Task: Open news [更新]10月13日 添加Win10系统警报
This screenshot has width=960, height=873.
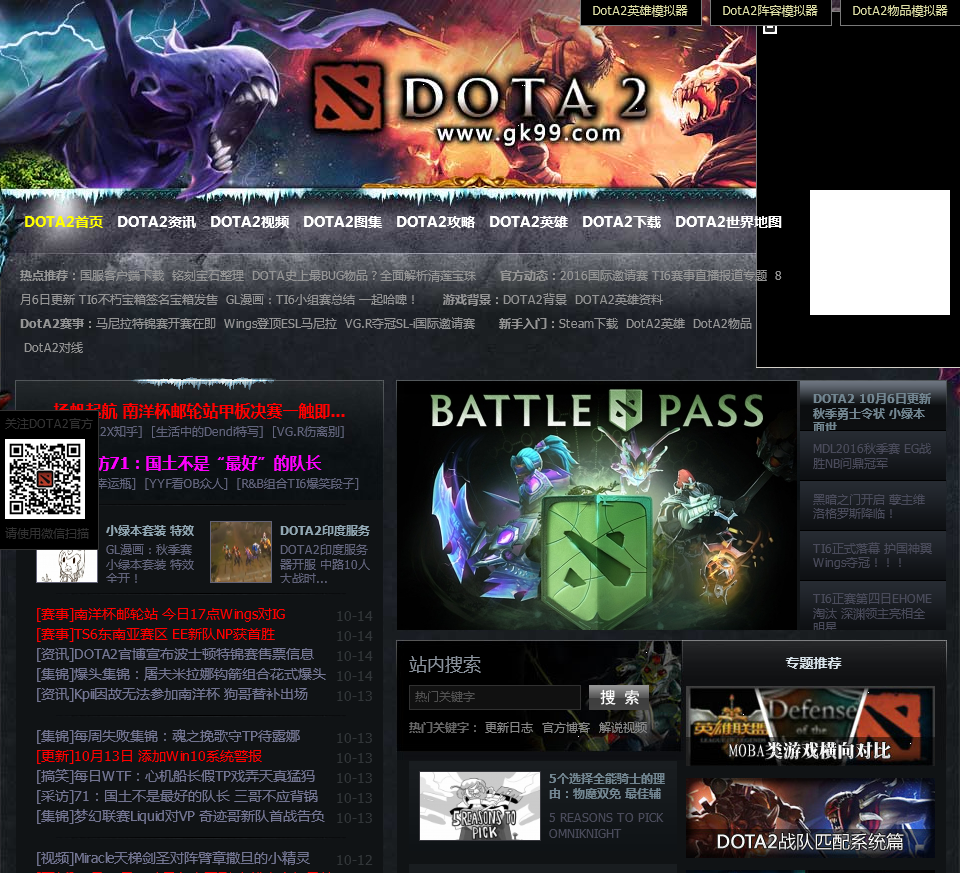Action: (x=149, y=756)
